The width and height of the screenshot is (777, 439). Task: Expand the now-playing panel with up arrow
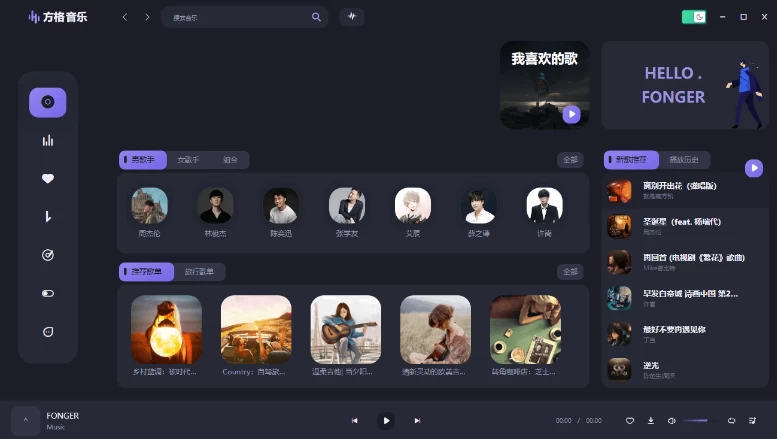[x=26, y=420]
